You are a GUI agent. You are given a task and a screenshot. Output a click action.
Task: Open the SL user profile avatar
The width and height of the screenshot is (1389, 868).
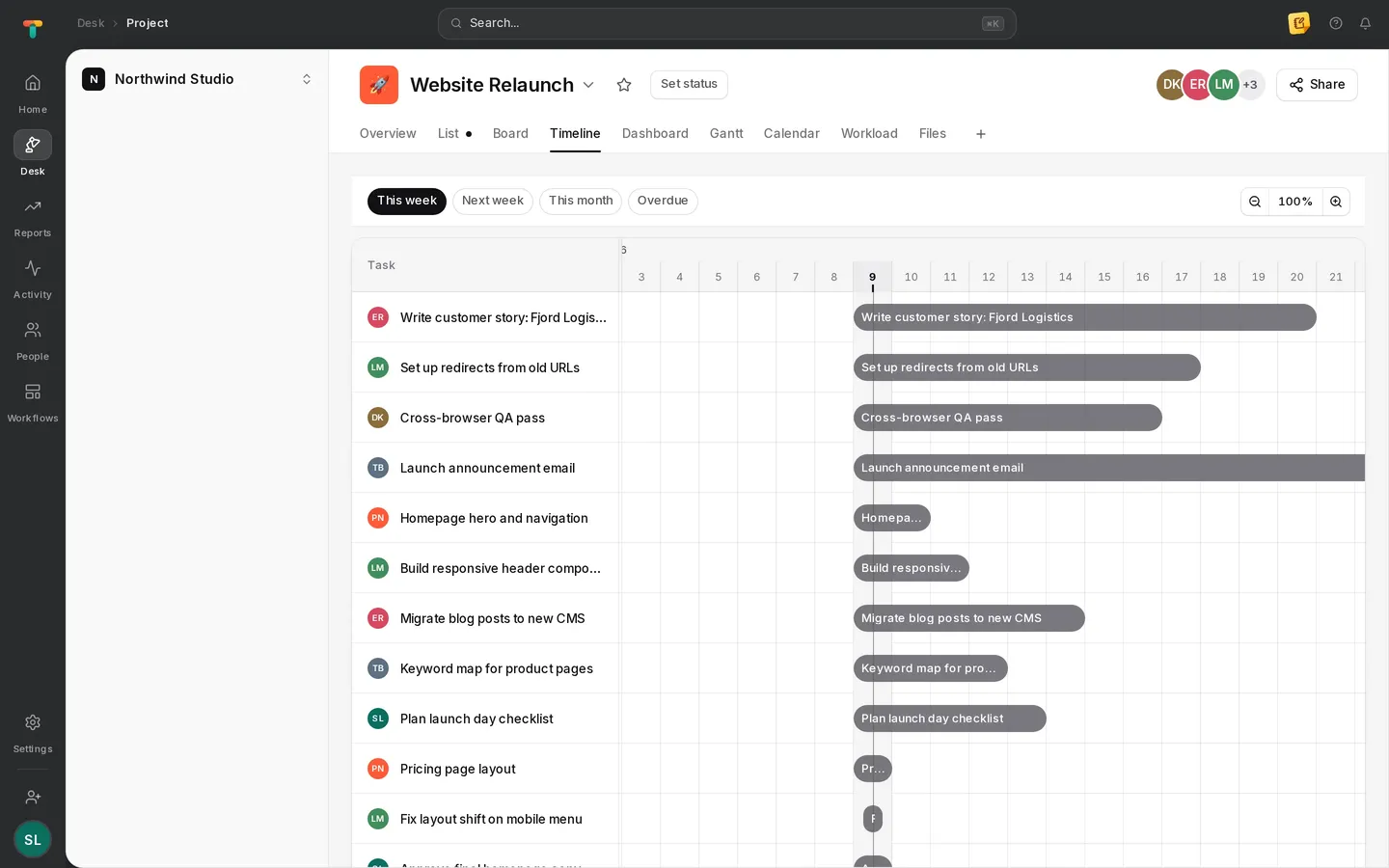tap(33, 839)
